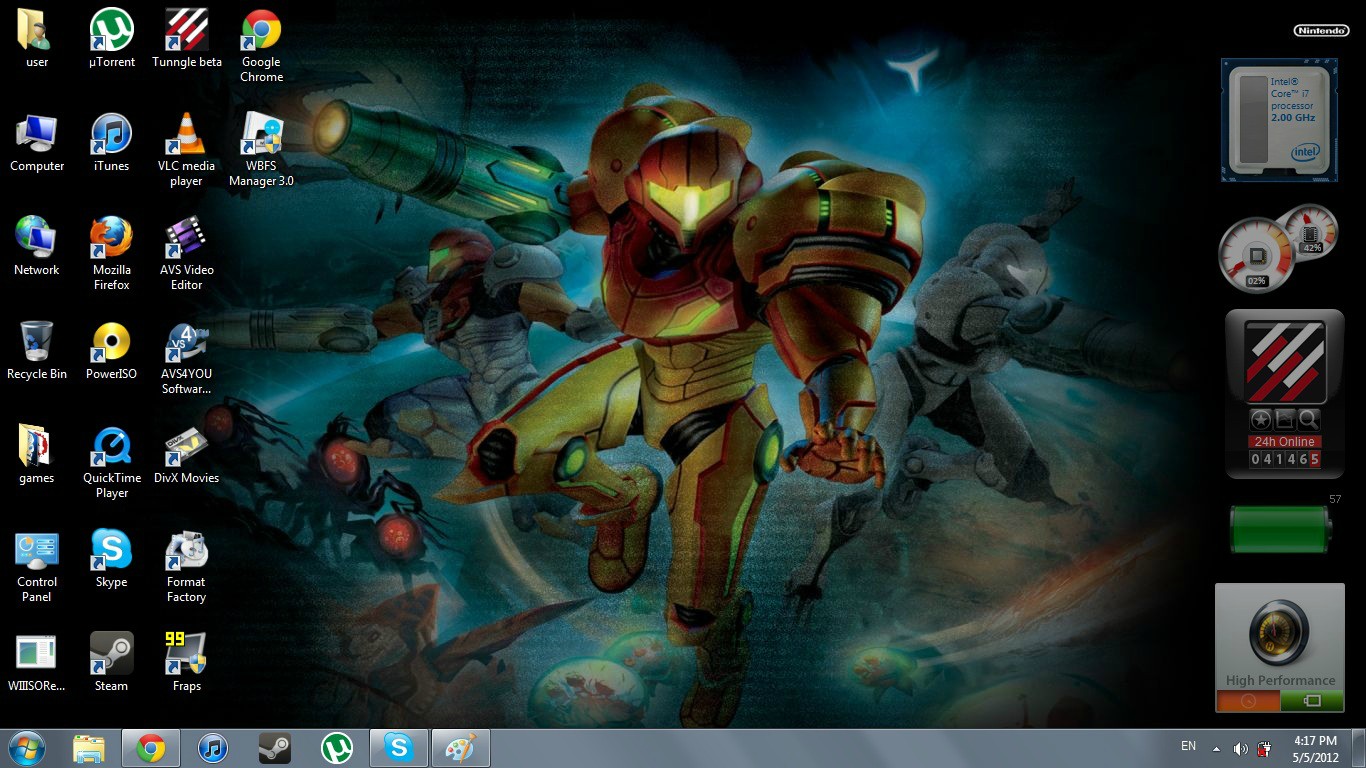Viewport: 1366px width, 768px height.
Task: Select the Google Chrome desktop shortcut
Action: 261,46
